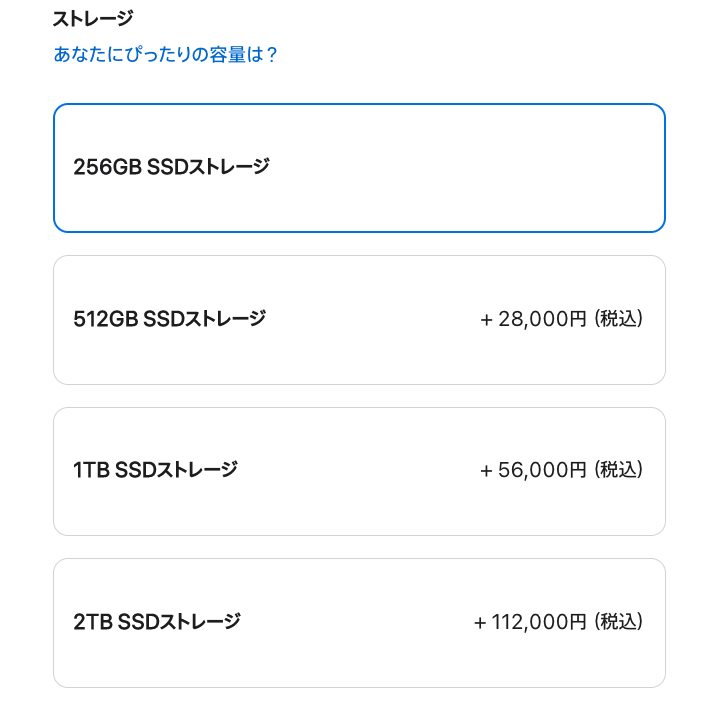Viewport: 701px width, 710px height.
Task: Click the + 28,000円 price
Action: coord(533,319)
